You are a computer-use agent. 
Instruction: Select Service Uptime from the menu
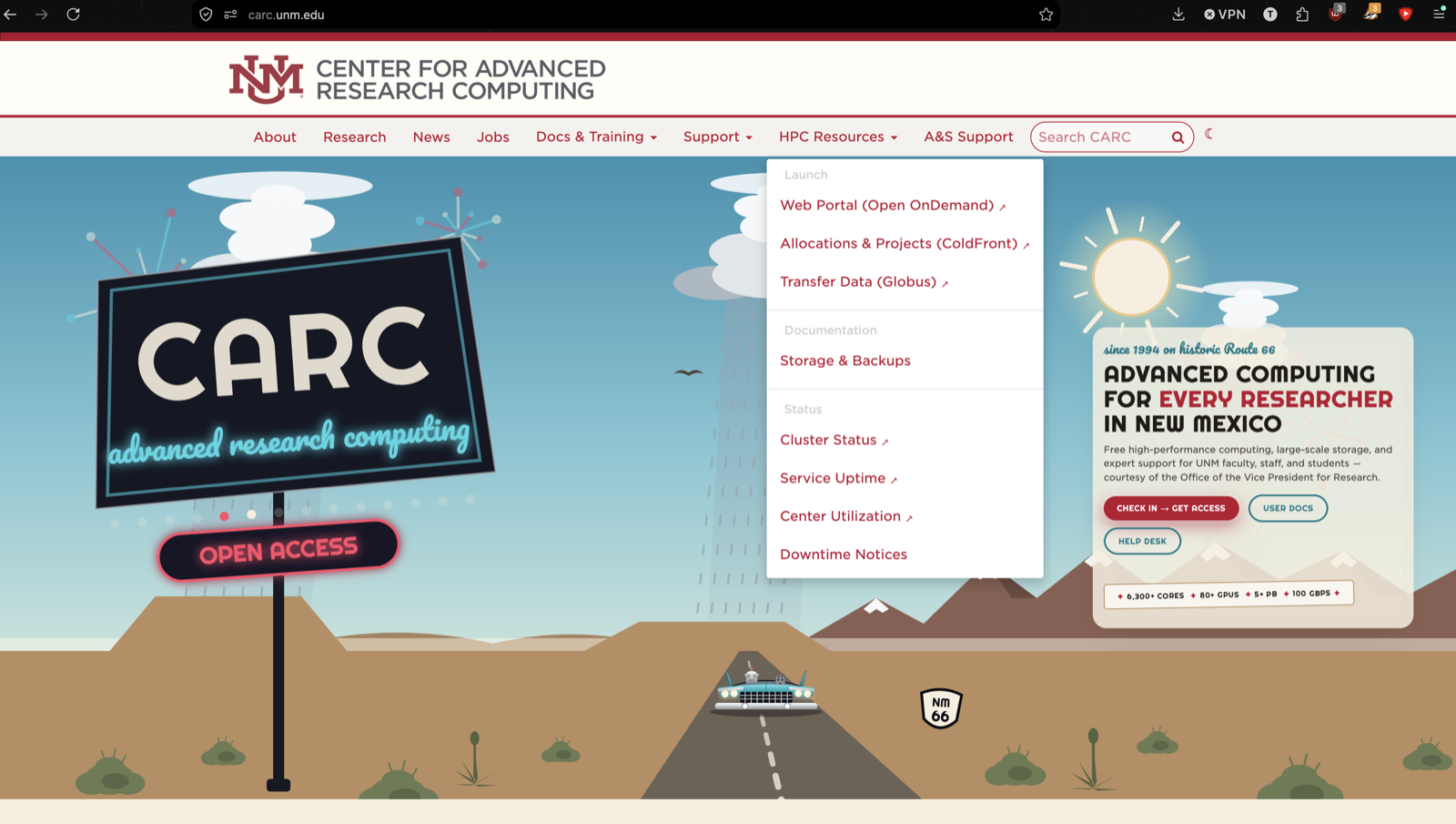click(838, 478)
